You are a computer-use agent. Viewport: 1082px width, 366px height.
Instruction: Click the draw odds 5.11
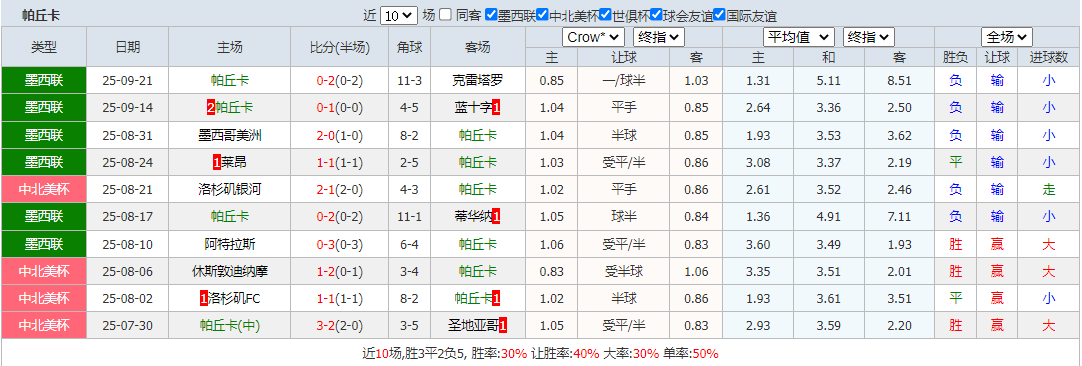[828, 81]
